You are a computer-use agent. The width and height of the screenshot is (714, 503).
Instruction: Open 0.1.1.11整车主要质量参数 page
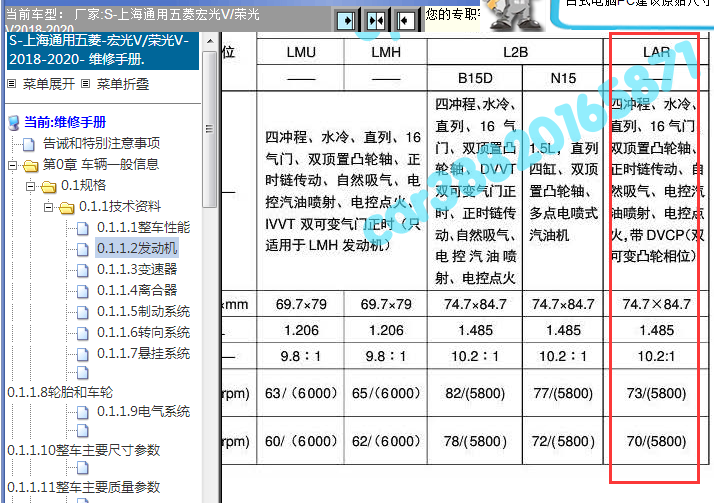(84, 487)
